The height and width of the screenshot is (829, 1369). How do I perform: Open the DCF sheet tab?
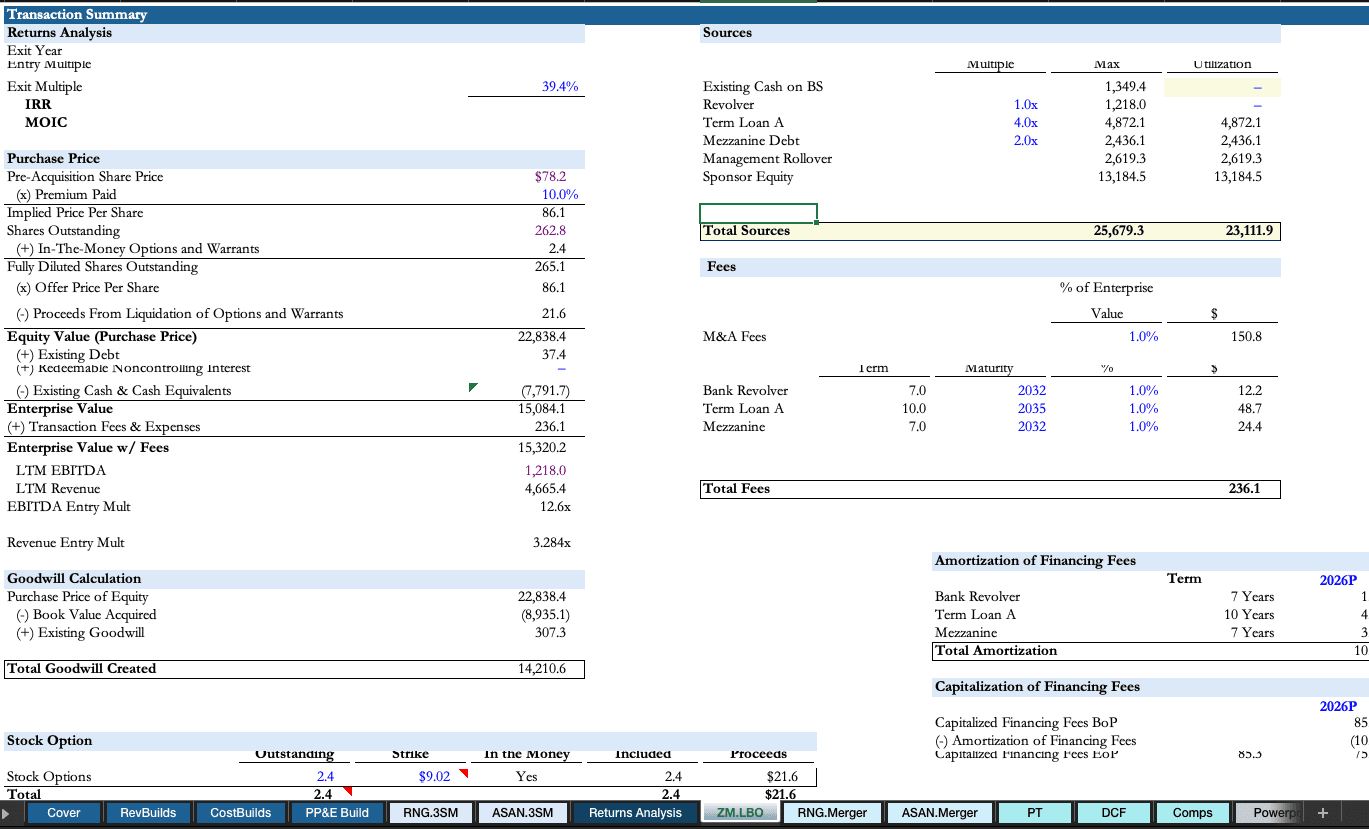tap(1113, 813)
